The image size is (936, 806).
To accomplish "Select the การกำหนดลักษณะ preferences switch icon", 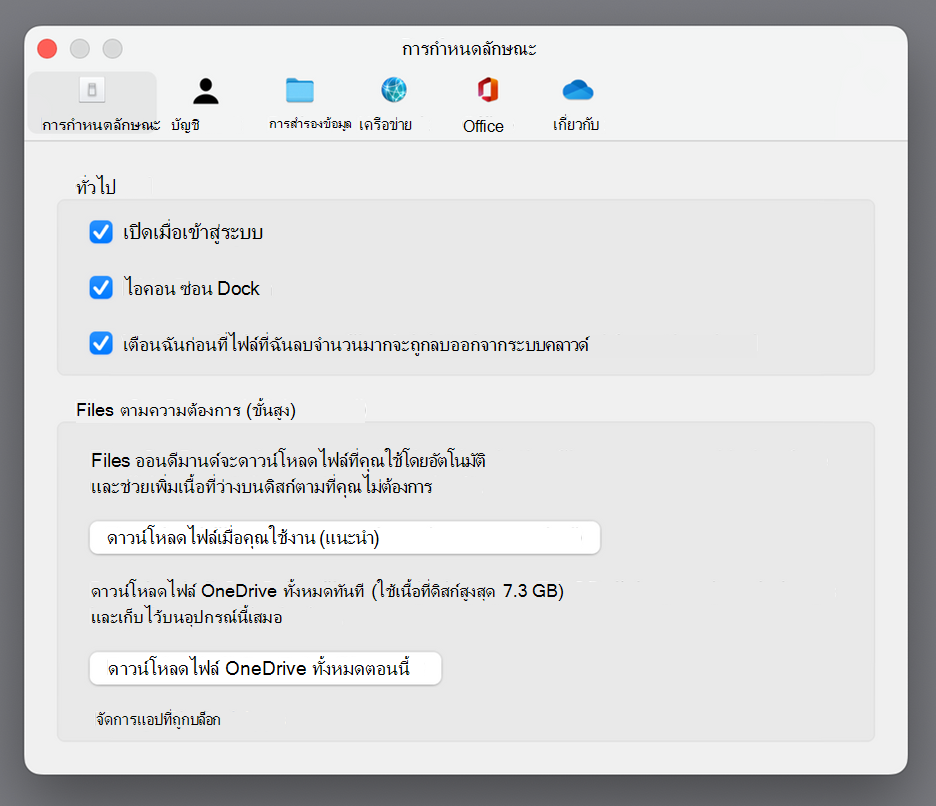I will (x=92, y=90).
